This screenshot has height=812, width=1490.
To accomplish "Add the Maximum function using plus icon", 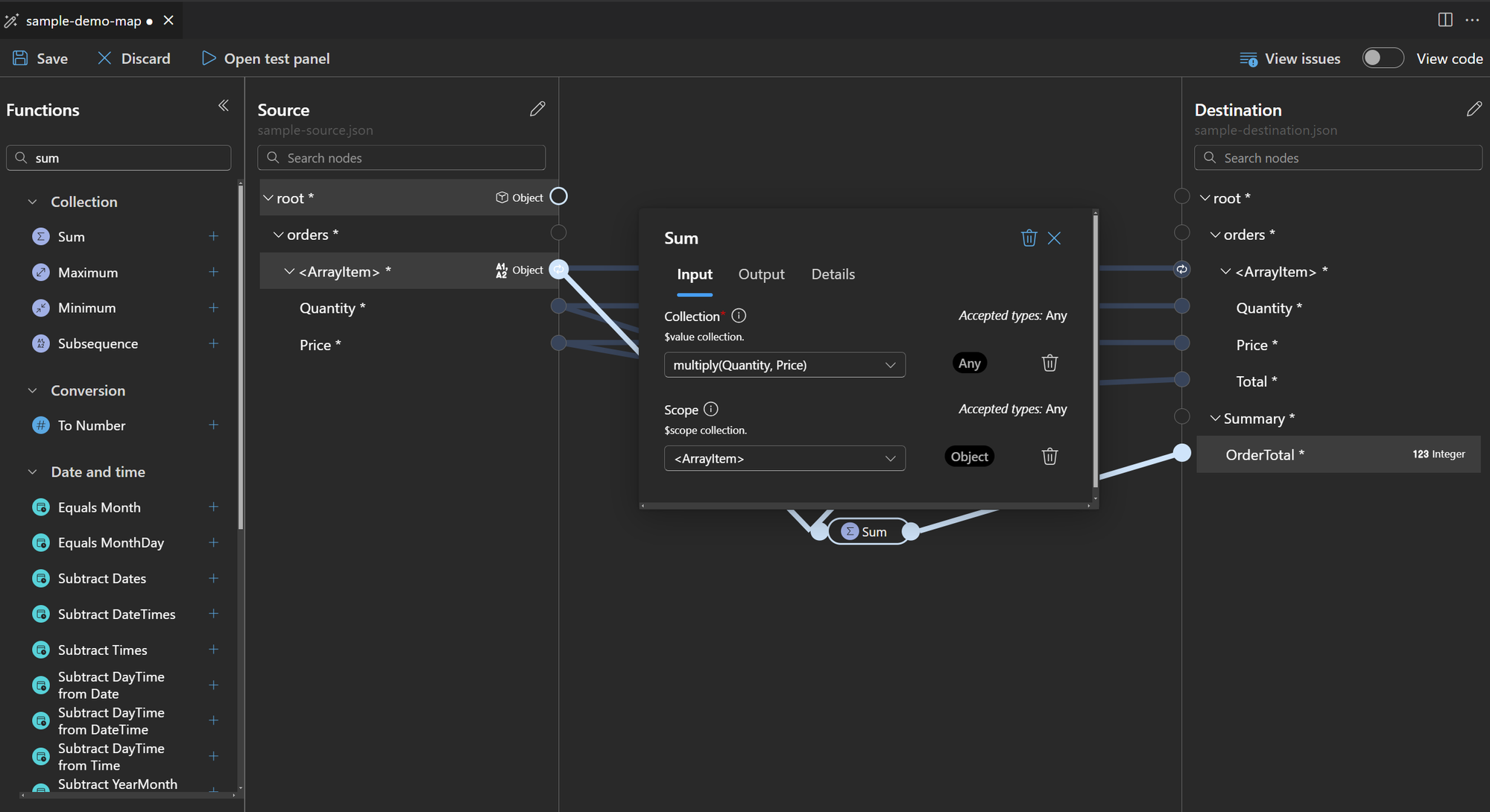I will point(213,272).
